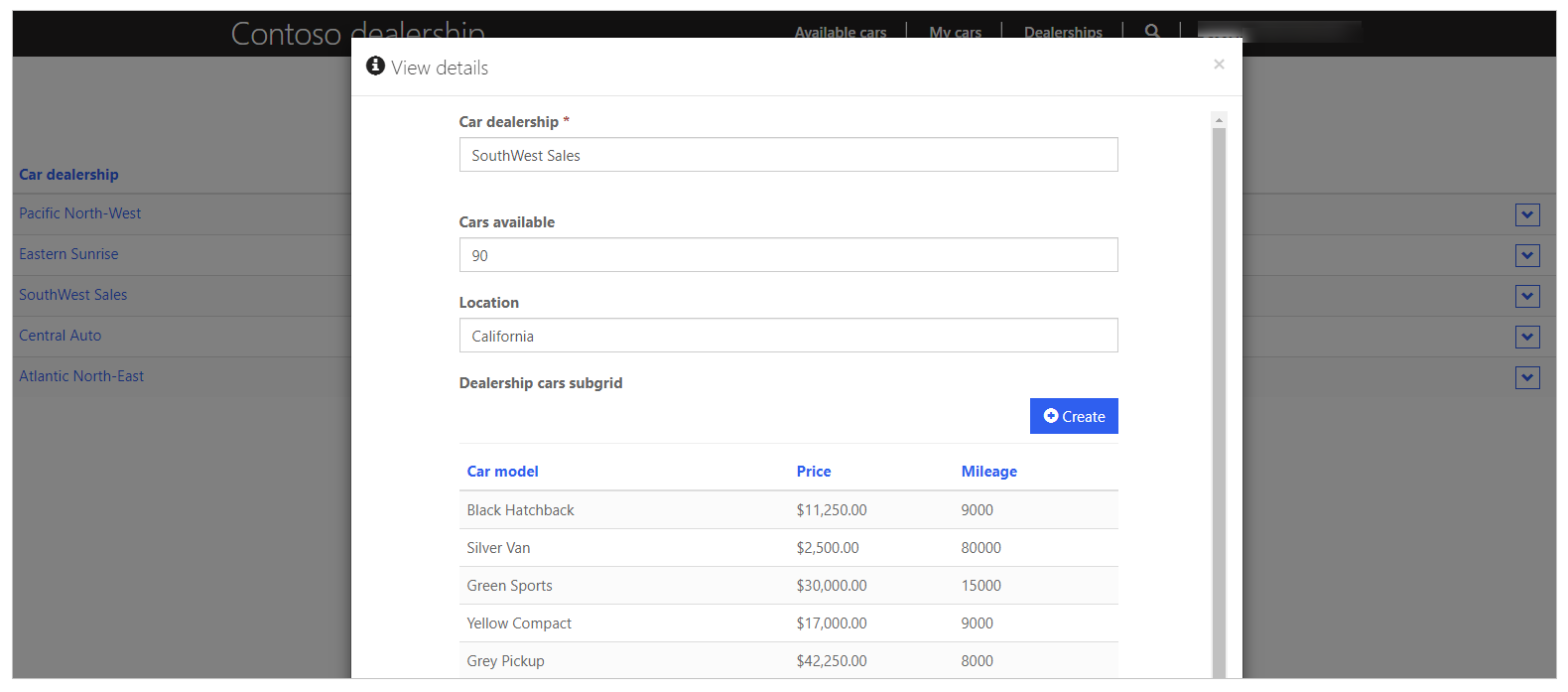1568x692 pixels.
Task: Expand the Pacific North-West row dropdown
Action: [1527, 214]
